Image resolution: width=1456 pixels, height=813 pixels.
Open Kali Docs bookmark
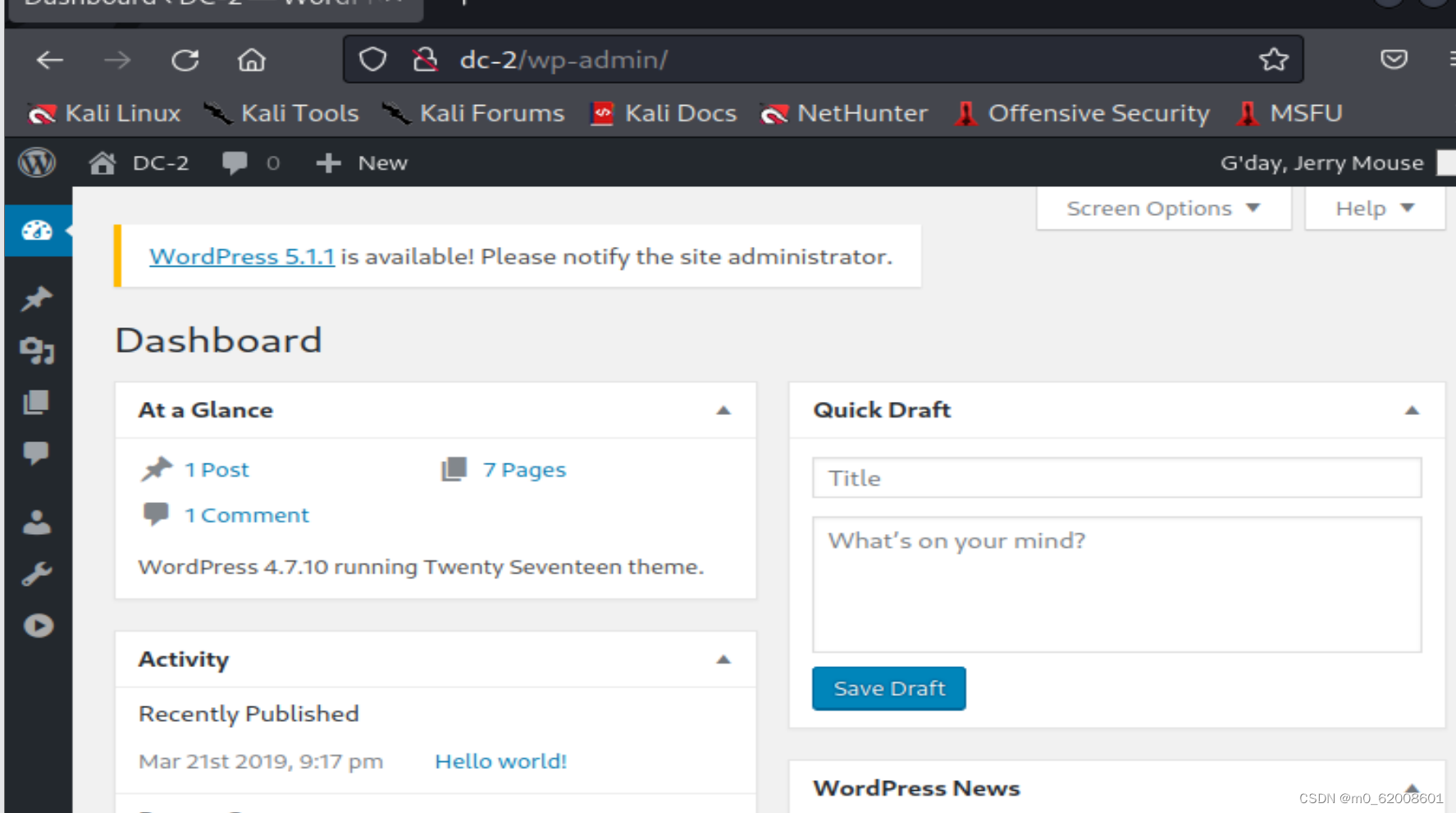(664, 113)
